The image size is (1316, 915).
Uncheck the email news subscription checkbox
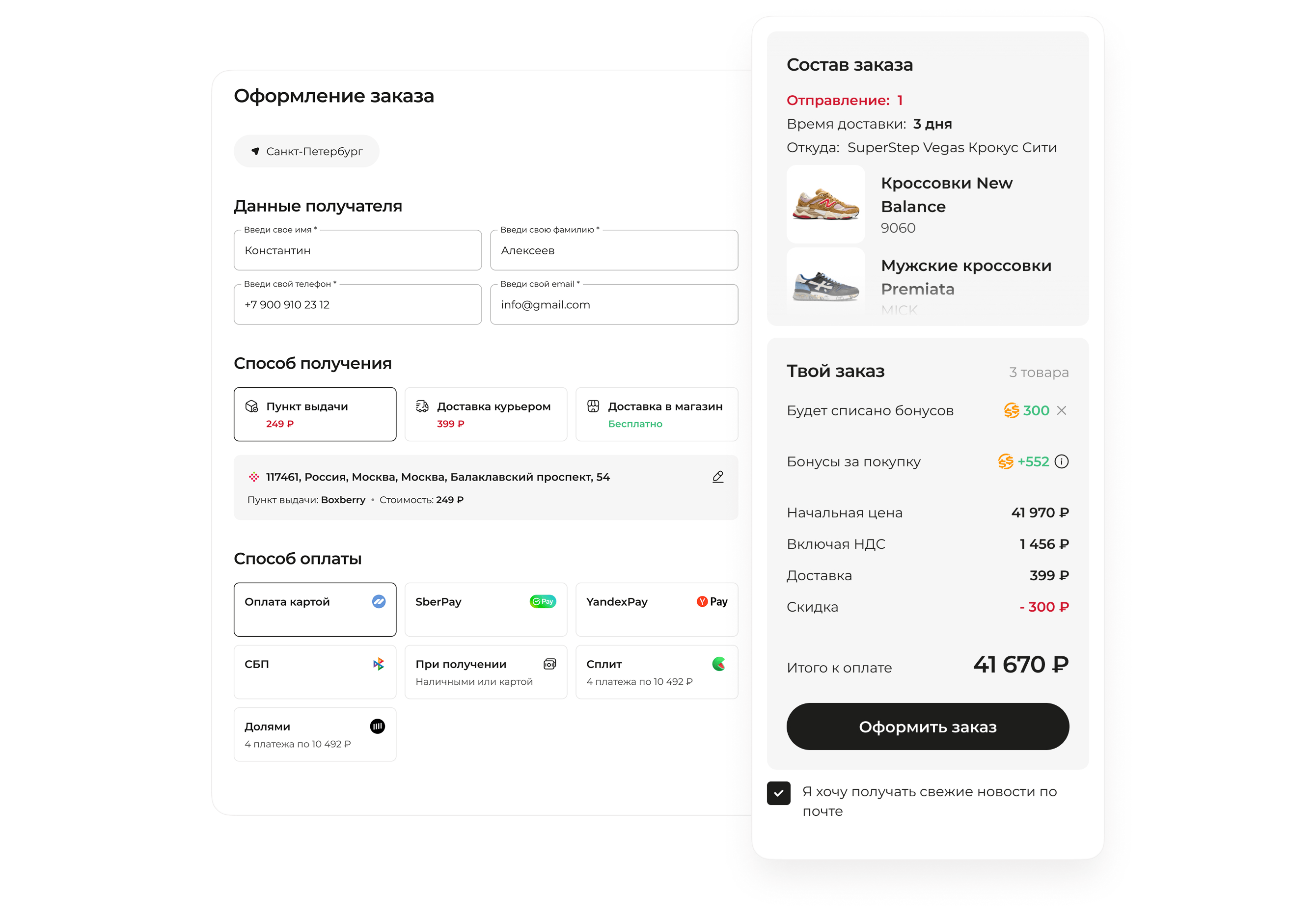[778, 793]
